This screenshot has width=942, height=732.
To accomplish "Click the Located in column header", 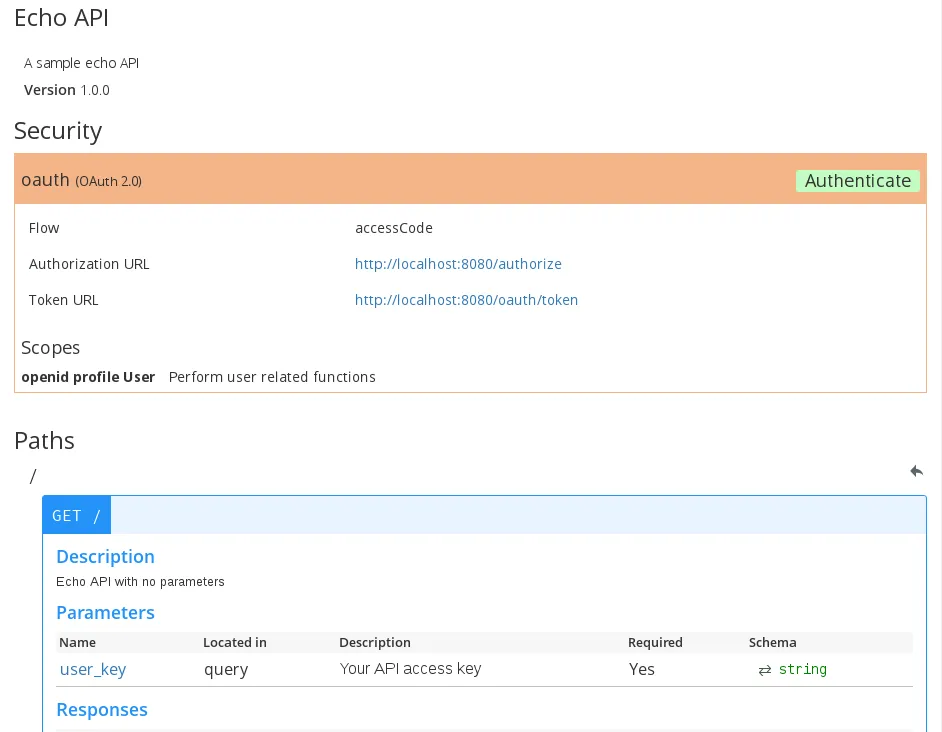I will click(x=235, y=642).
